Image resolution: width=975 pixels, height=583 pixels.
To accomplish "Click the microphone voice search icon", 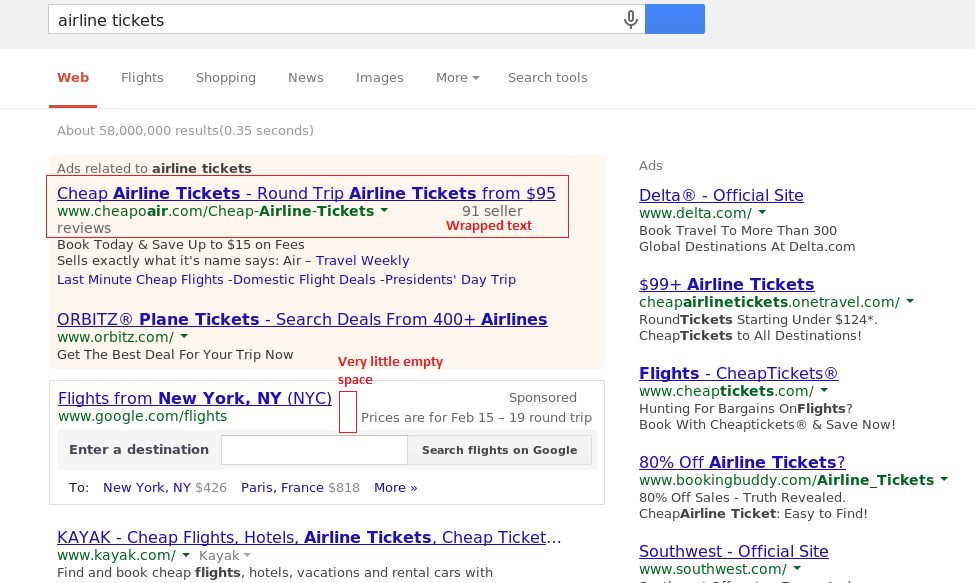I will click(x=631, y=20).
